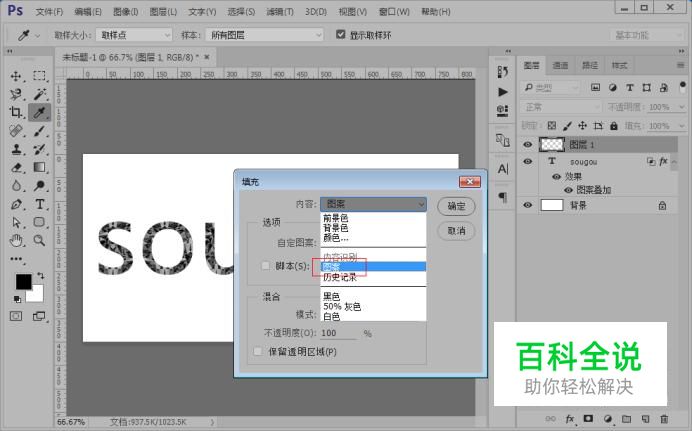Toggle visibility of 图案叠加 pattern overlay

coord(568,190)
